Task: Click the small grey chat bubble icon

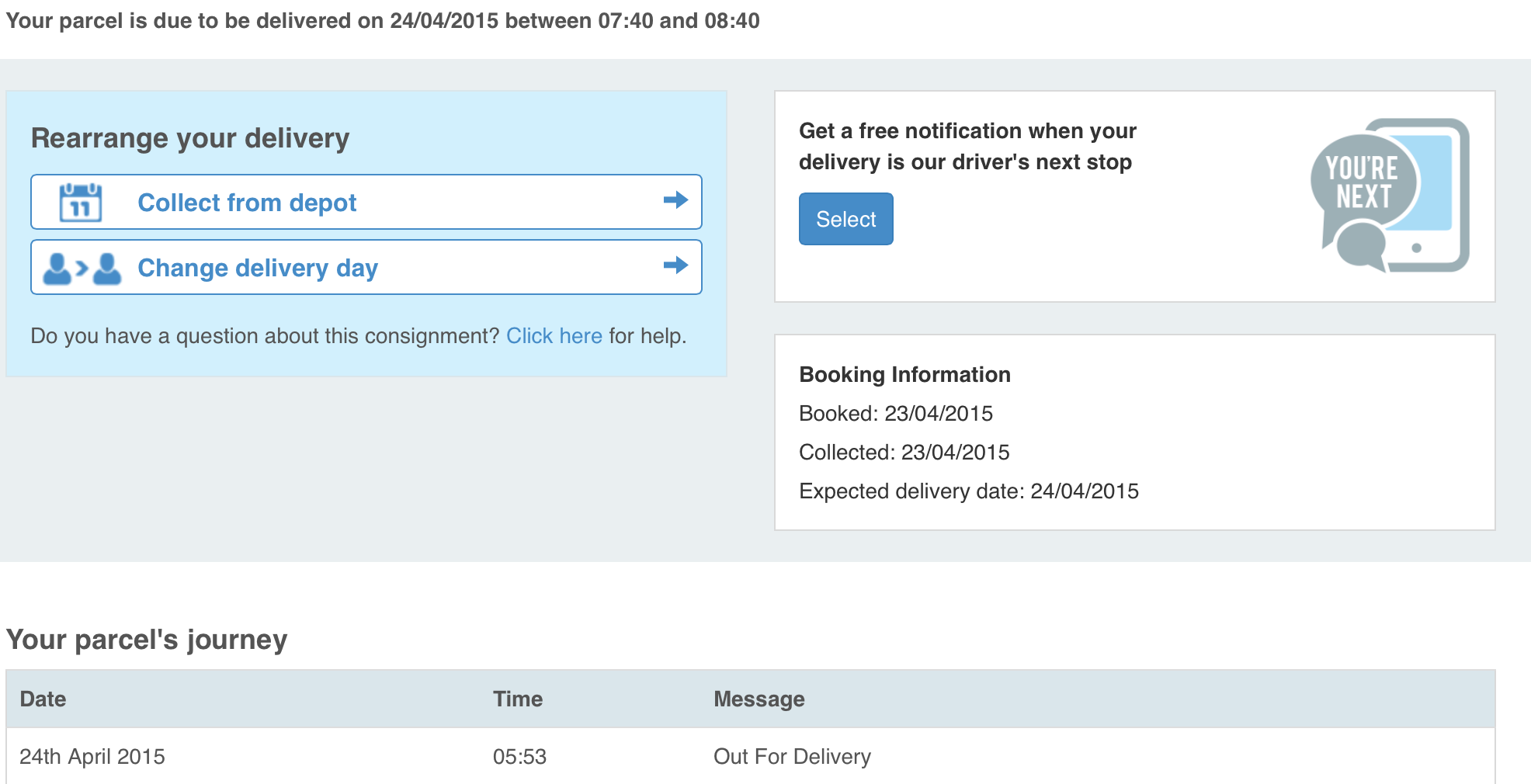Action: (1360, 245)
